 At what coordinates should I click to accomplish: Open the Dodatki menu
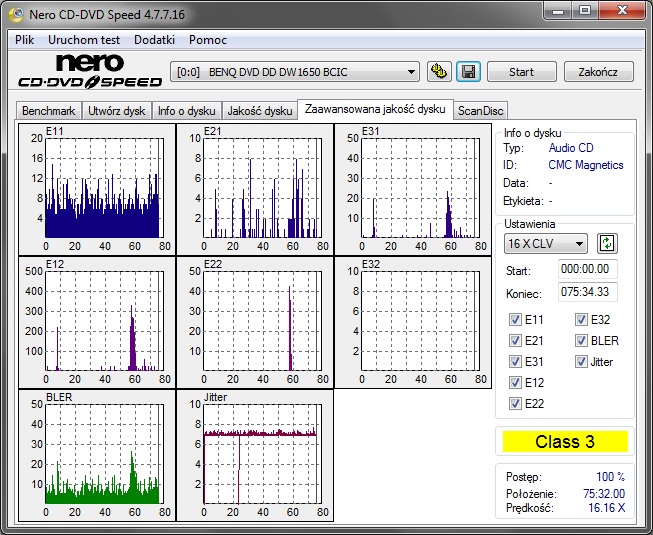[154, 40]
